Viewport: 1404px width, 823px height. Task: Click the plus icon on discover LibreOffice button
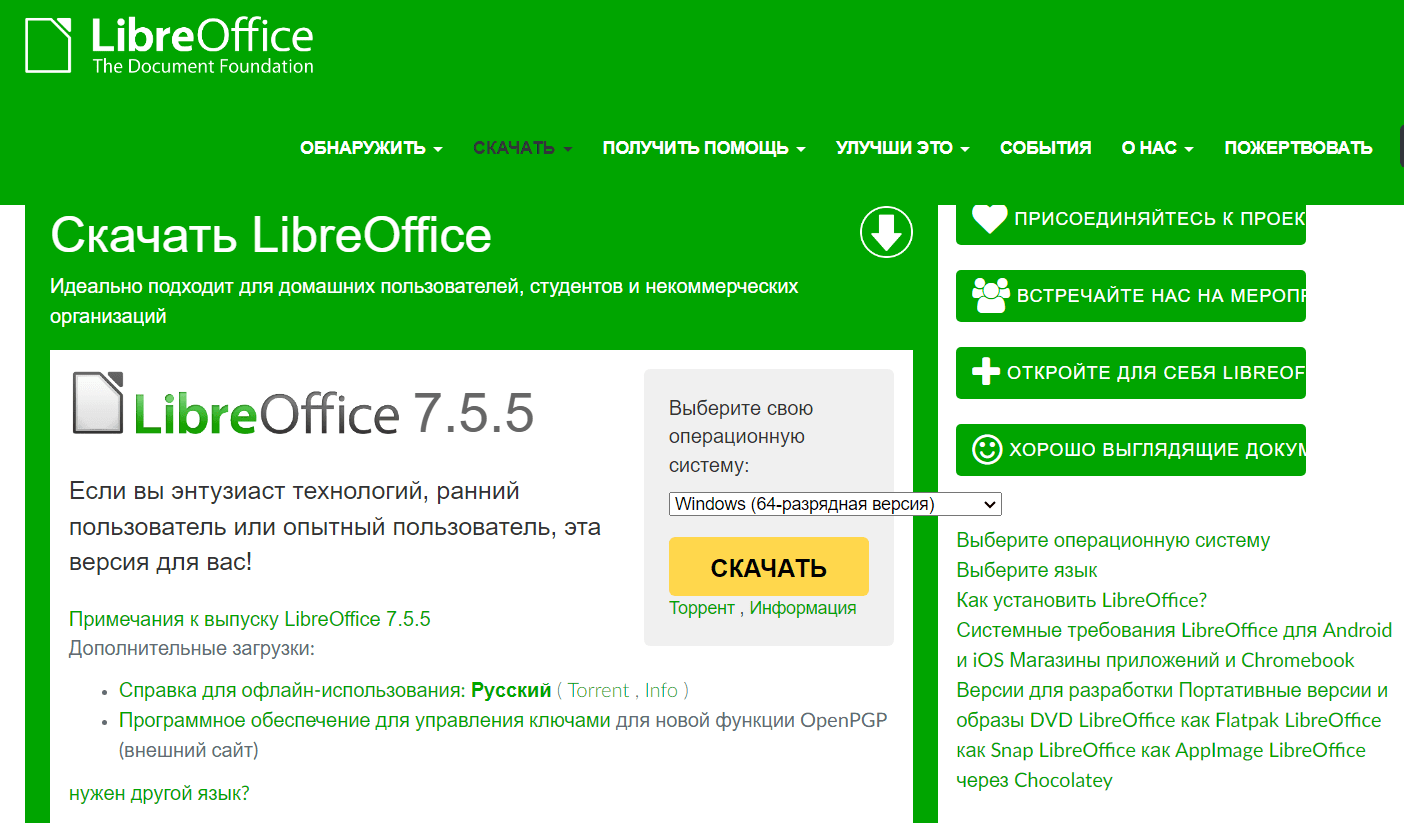[986, 372]
